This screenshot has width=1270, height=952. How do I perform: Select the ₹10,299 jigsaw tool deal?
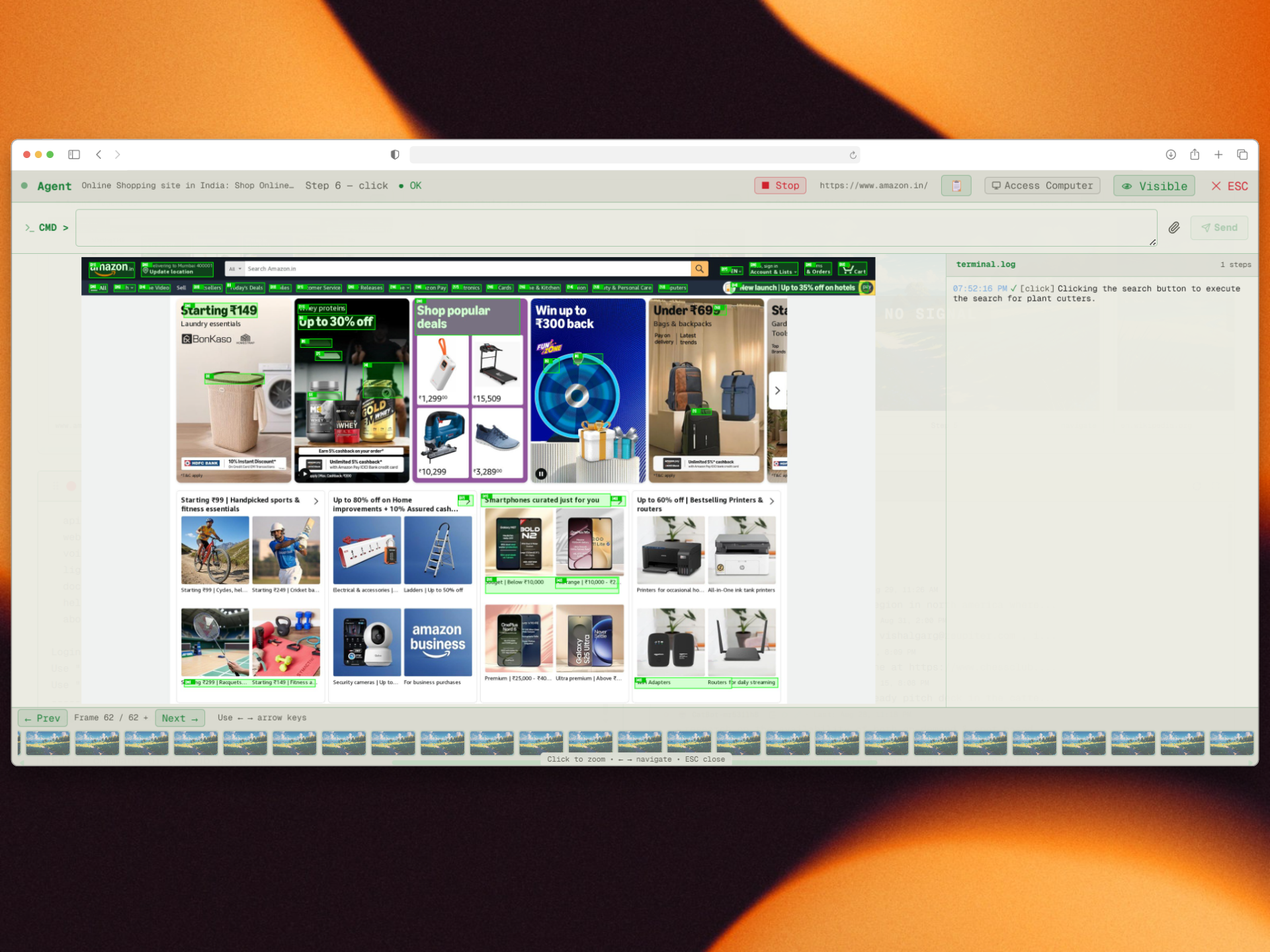443,443
